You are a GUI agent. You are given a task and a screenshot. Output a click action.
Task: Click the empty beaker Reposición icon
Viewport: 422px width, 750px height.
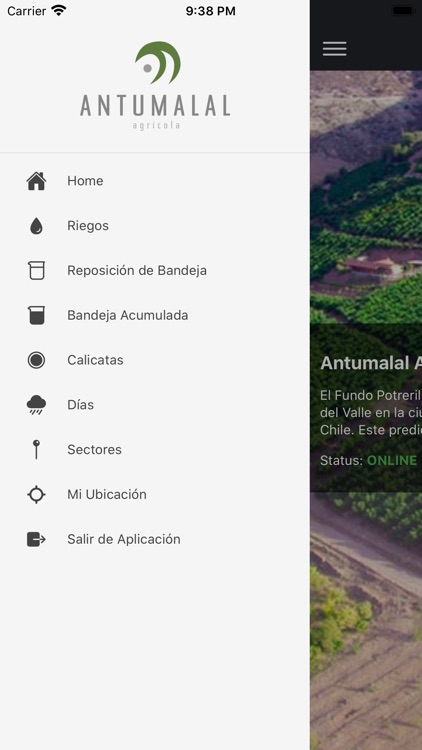[x=36, y=271]
